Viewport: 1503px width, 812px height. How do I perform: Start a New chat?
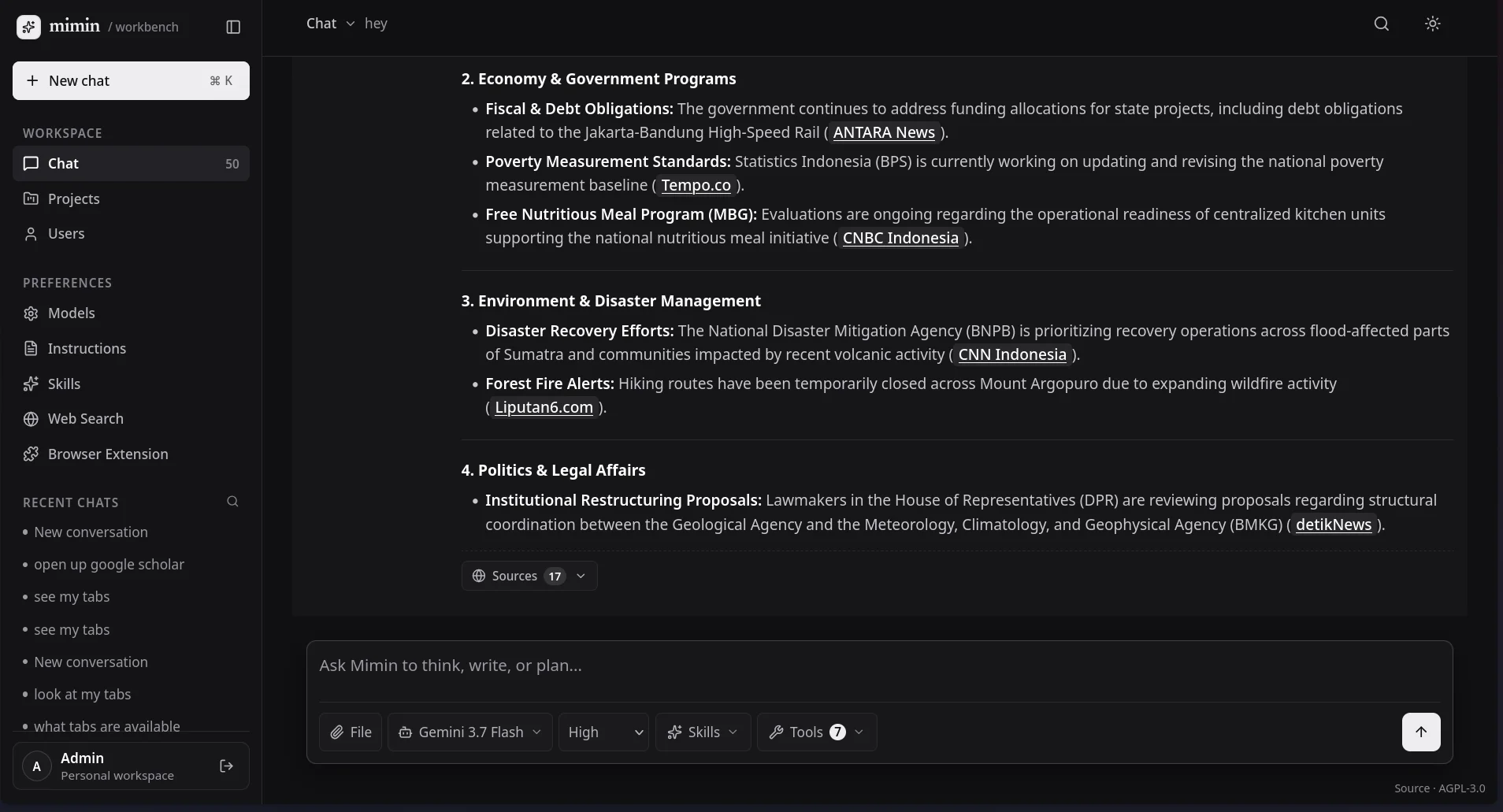click(131, 81)
